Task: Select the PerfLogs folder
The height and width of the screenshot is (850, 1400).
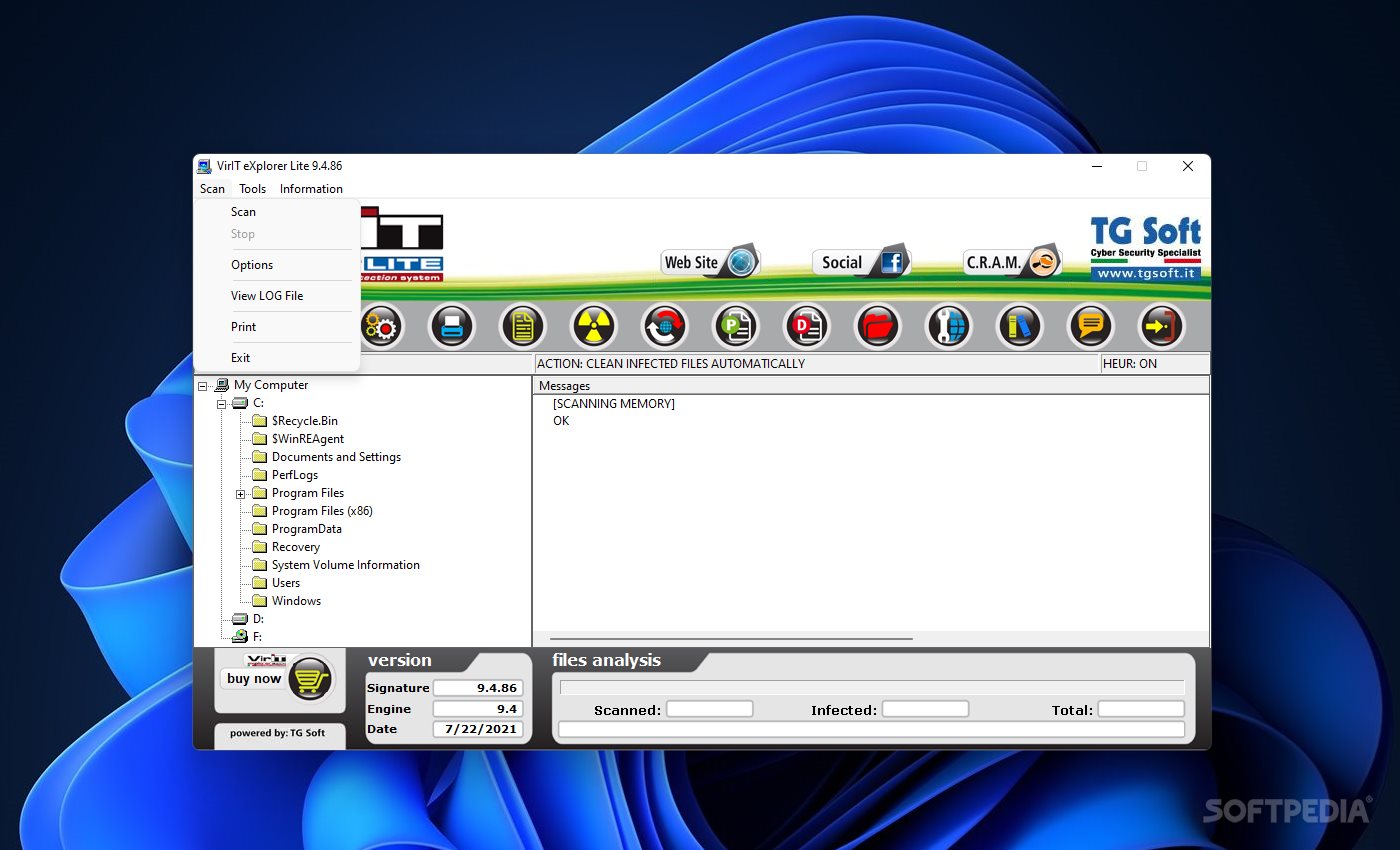Action: pyautogui.click(x=294, y=475)
